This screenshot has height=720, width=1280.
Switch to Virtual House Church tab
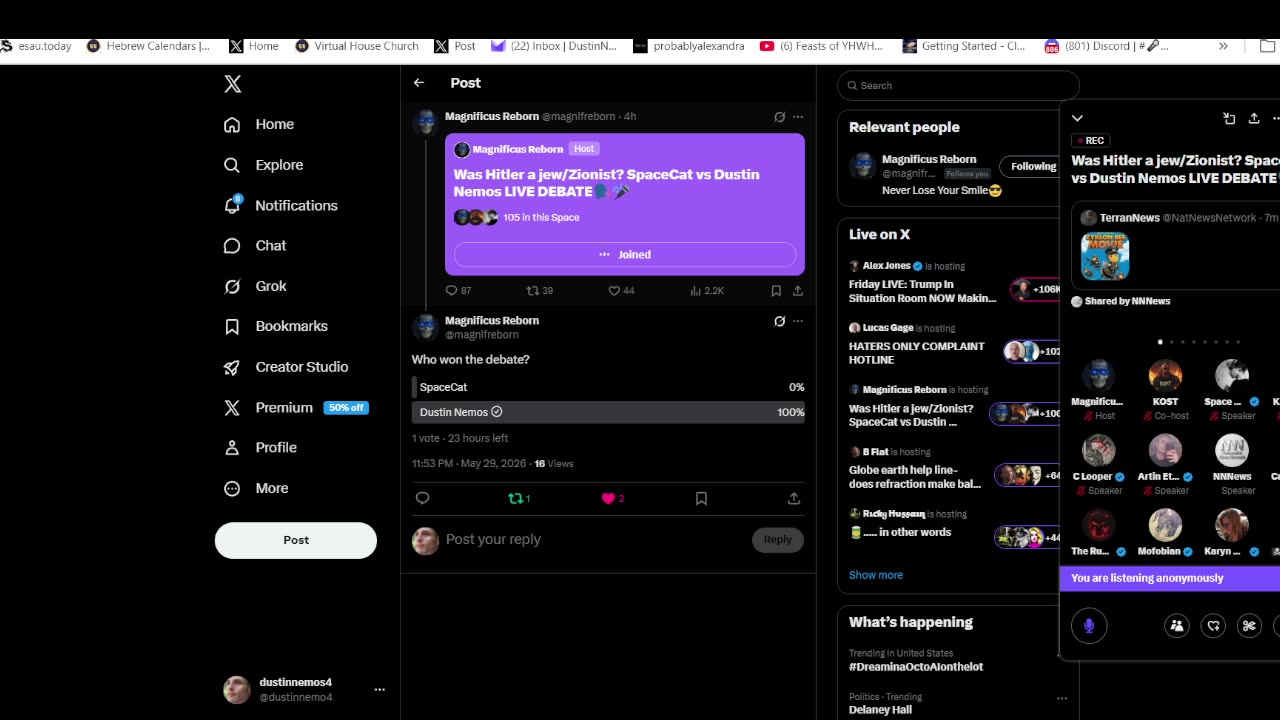click(357, 46)
